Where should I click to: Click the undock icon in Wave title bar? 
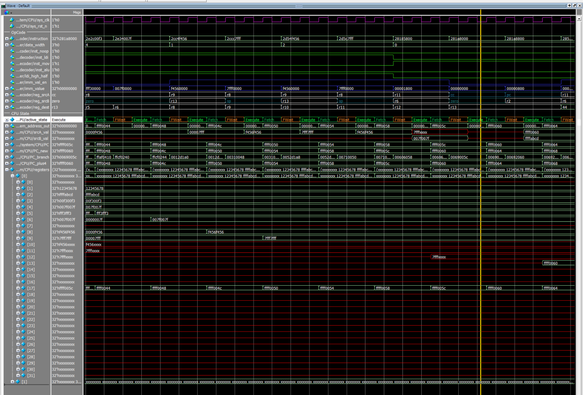tap(574, 6)
